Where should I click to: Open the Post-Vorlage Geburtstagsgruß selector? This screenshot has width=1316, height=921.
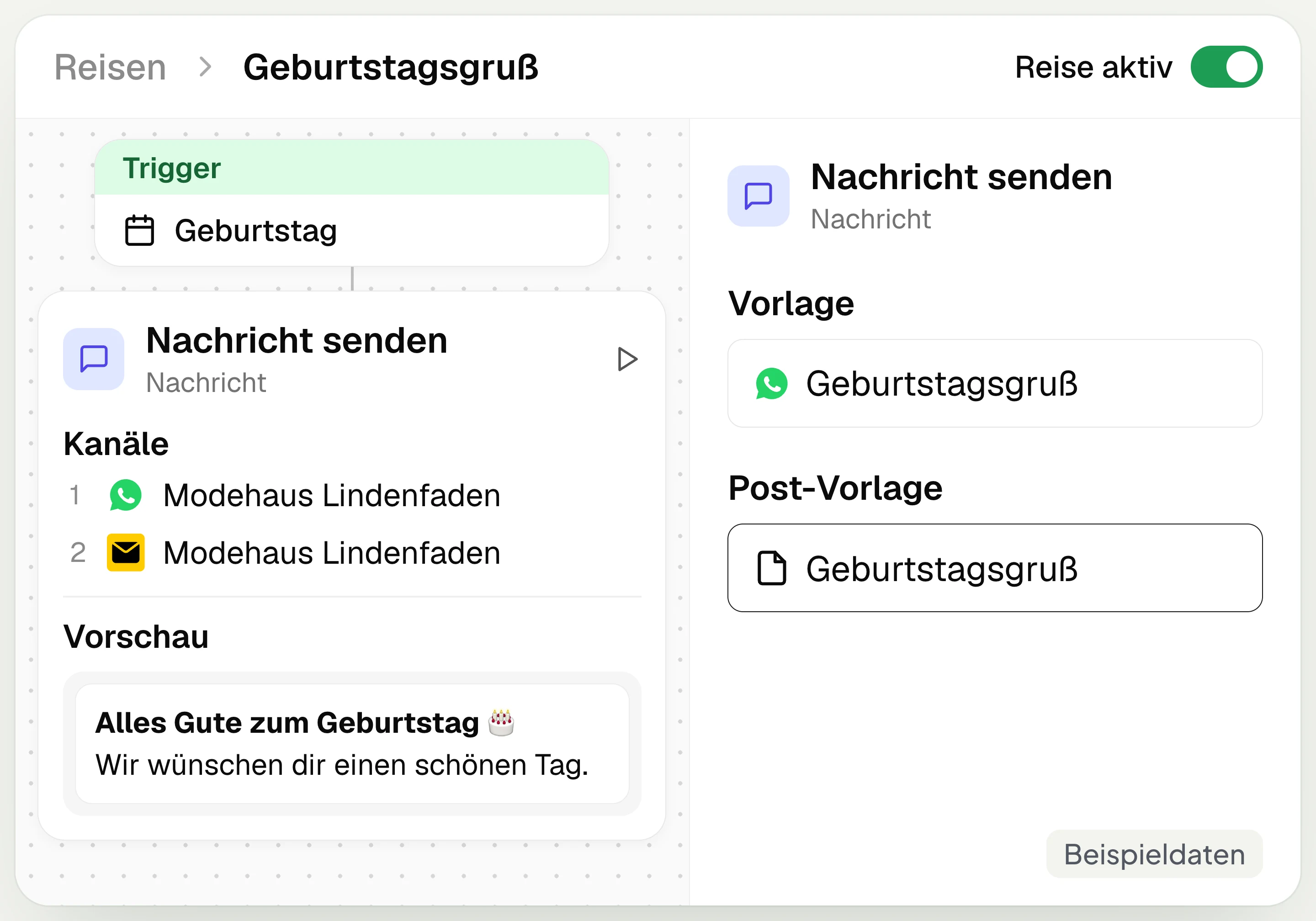click(994, 568)
